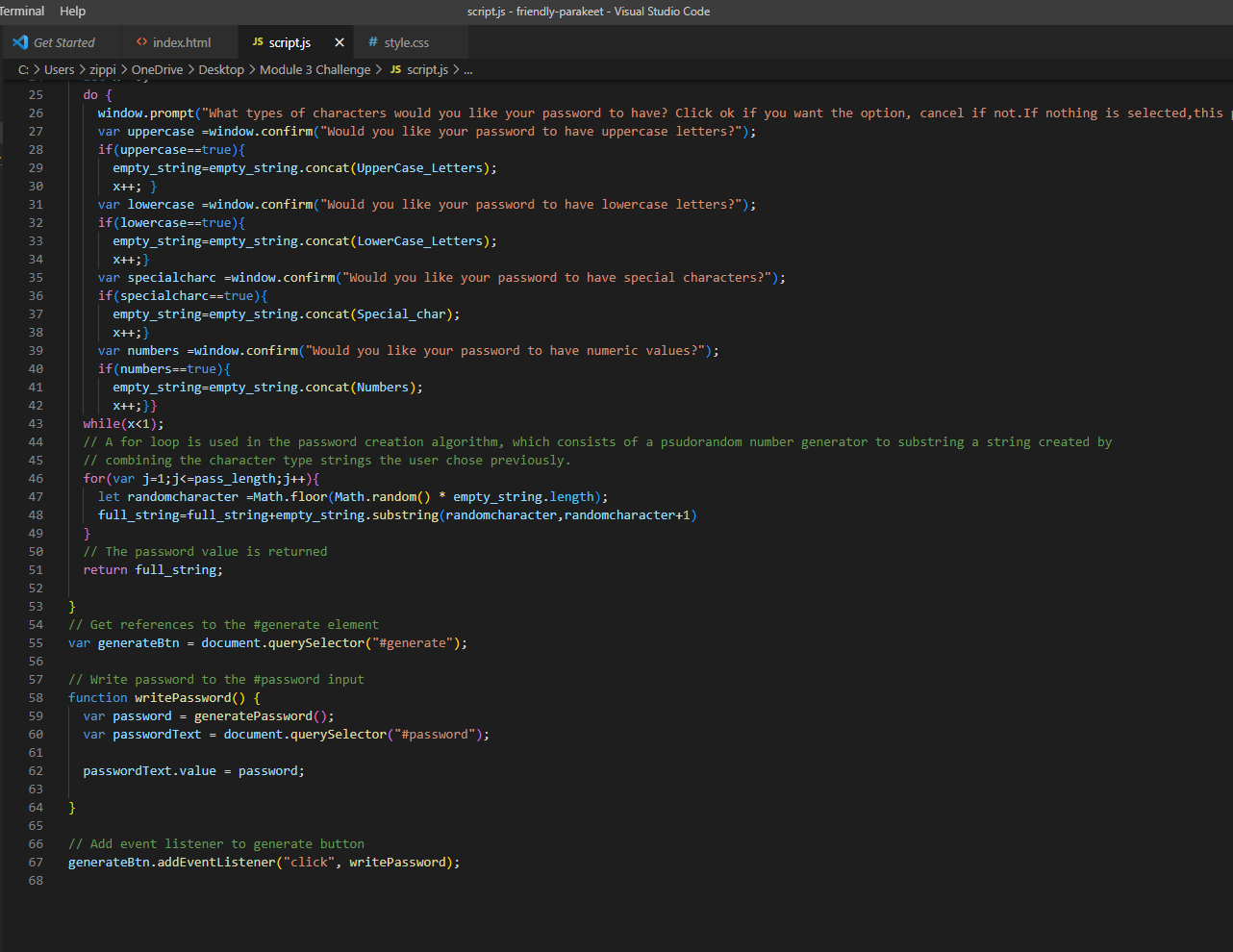Click line number 46 in the gutter
1233x952 pixels.
(36, 478)
